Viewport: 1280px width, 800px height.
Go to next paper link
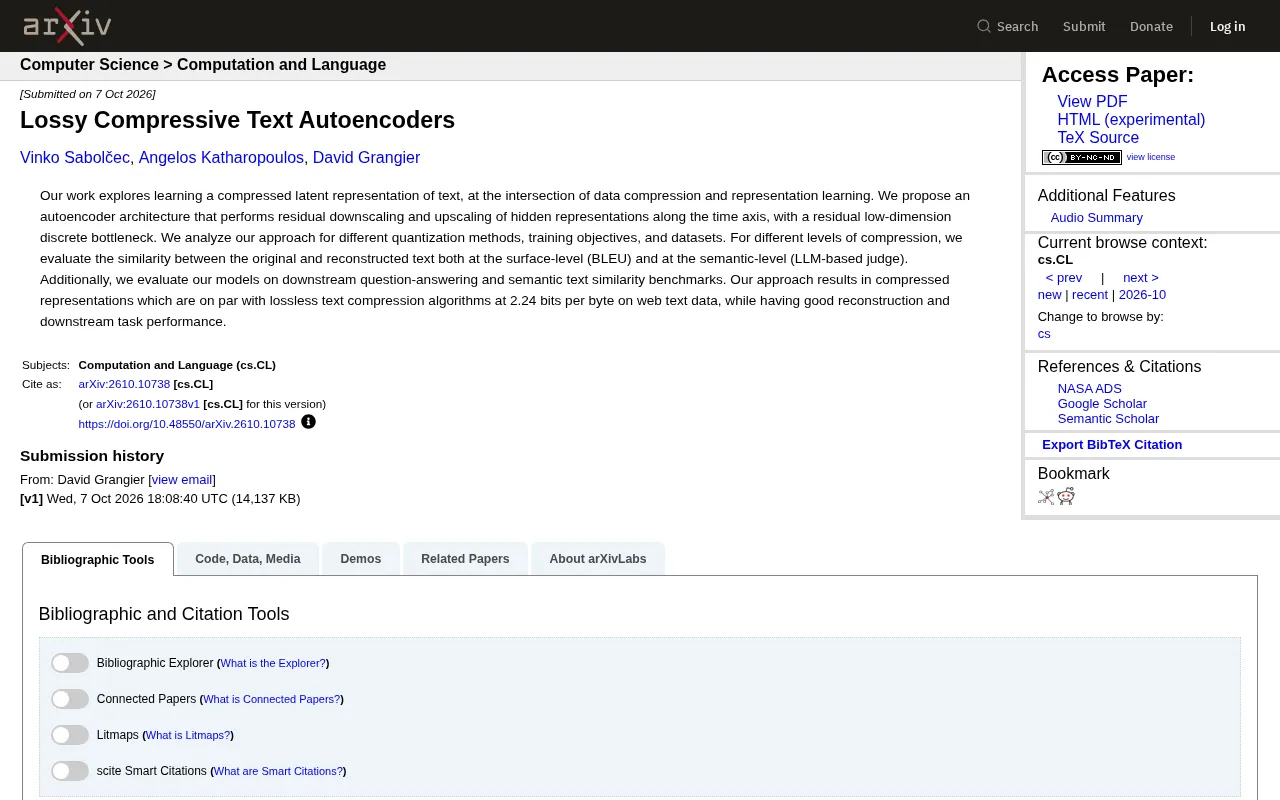[x=1141, y=278]
